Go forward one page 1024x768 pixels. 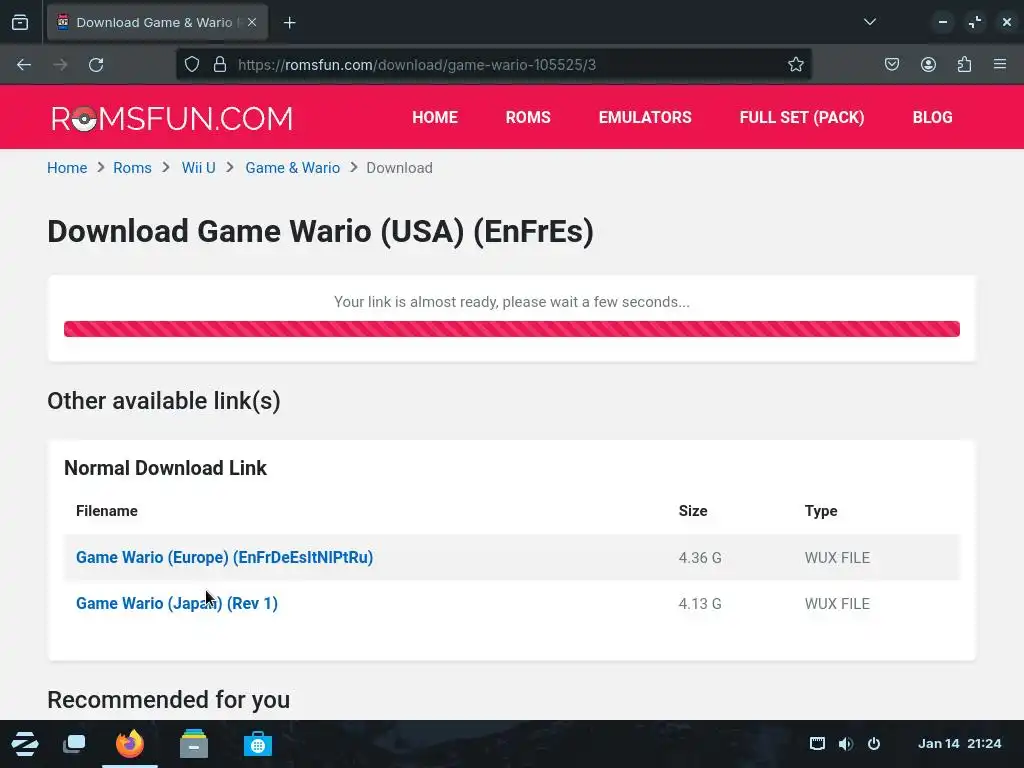coord(60,65)
